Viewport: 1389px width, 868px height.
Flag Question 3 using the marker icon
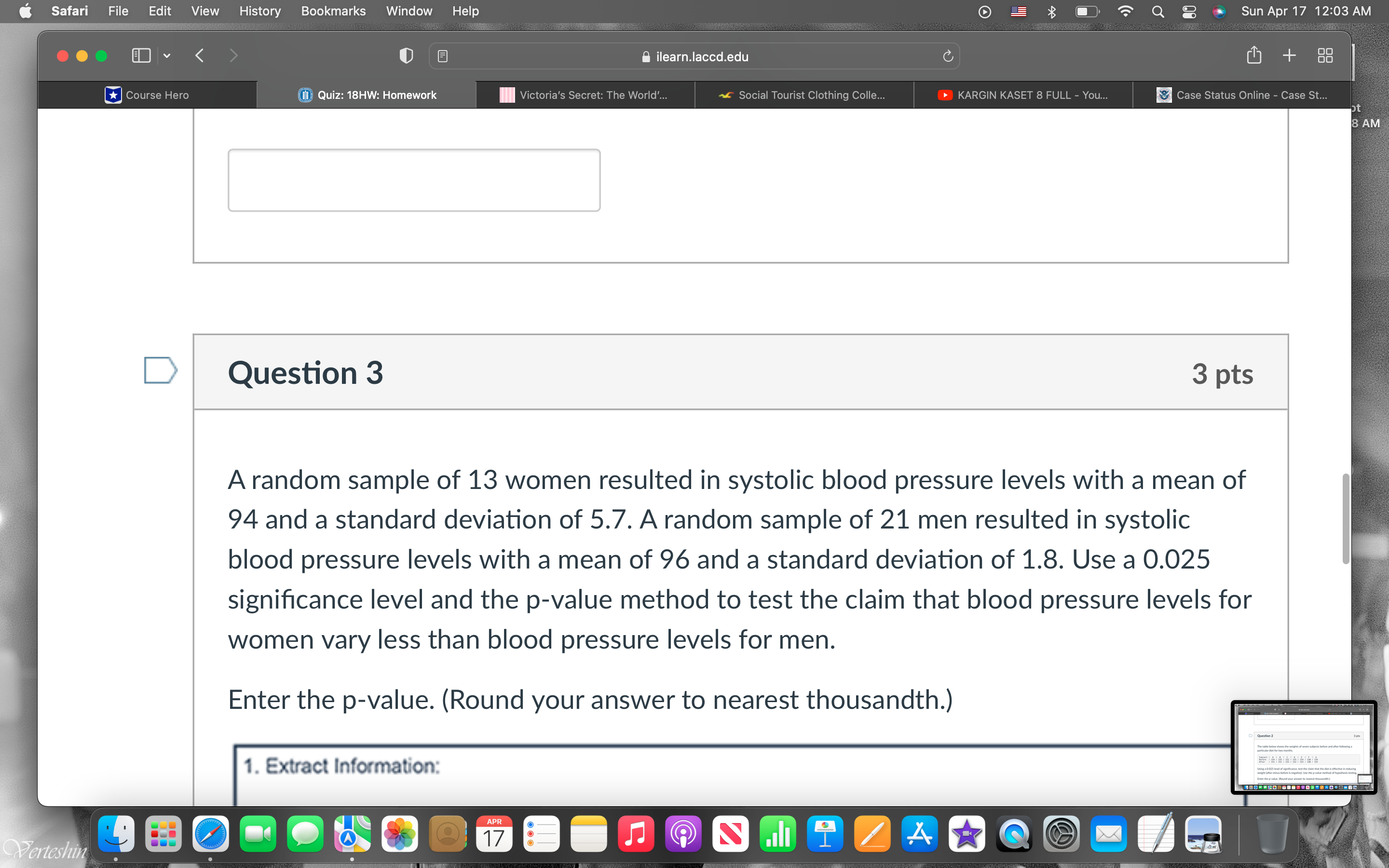(160, 371)
